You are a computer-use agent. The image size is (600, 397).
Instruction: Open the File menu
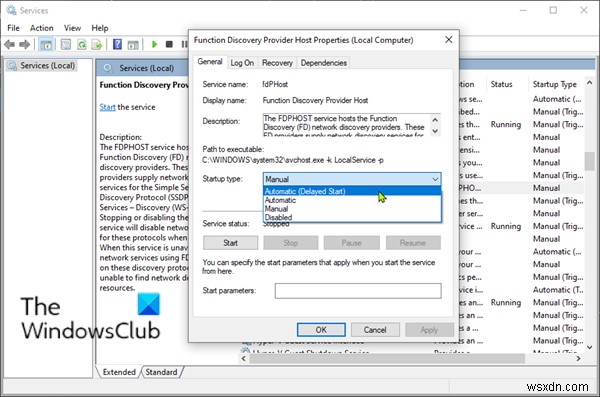click(13, 28)
